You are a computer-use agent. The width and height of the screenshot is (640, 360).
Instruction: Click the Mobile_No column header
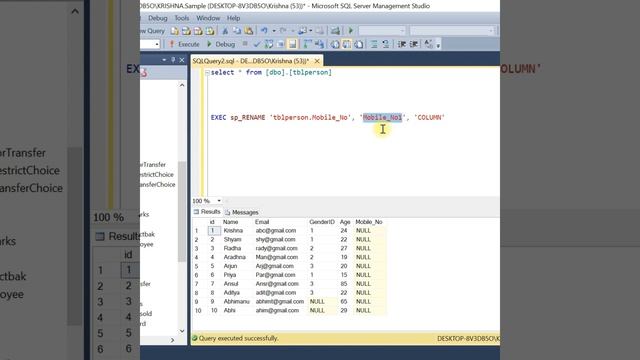click(x=369, y=222)
